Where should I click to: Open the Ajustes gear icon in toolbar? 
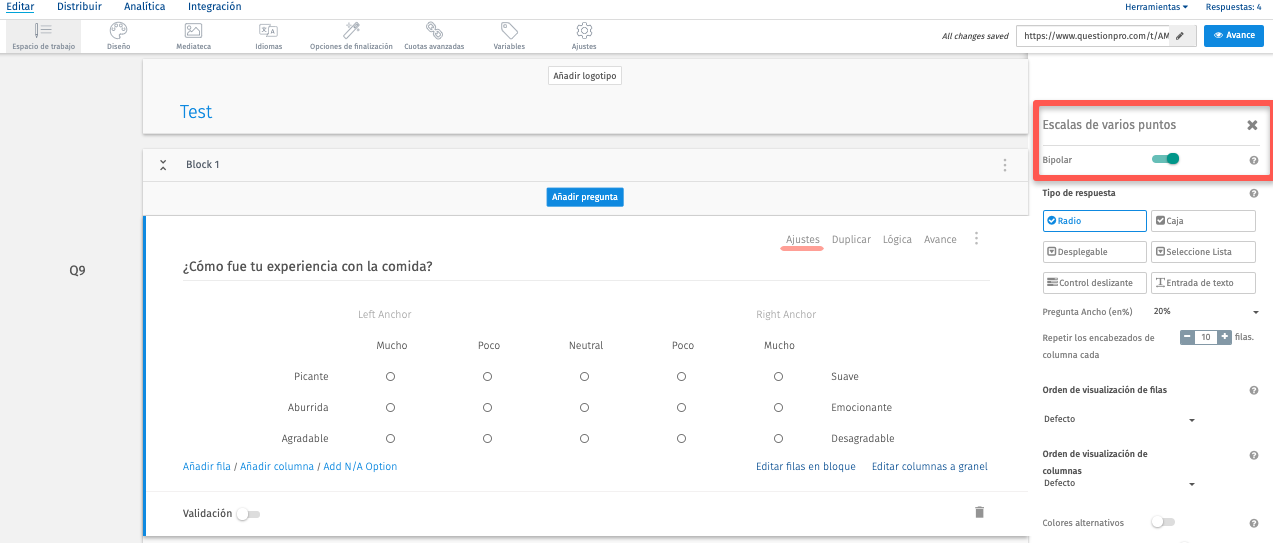584,31
